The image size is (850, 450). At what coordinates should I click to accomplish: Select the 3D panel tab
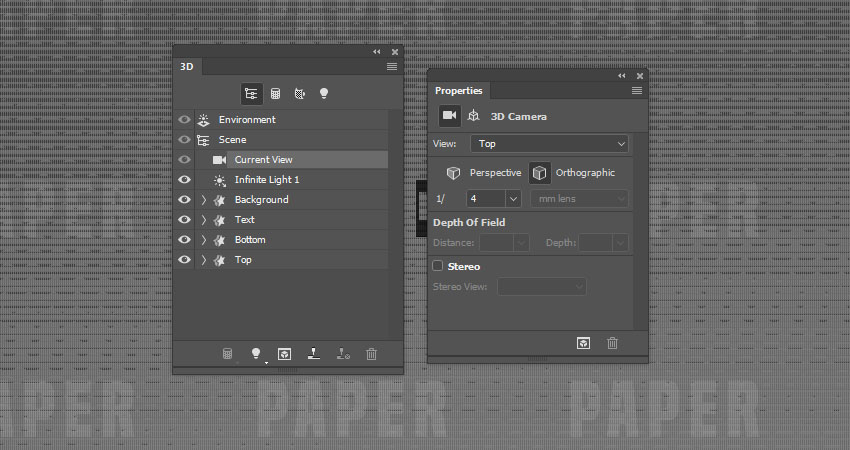pyautogui.click(x=187, y=67)
